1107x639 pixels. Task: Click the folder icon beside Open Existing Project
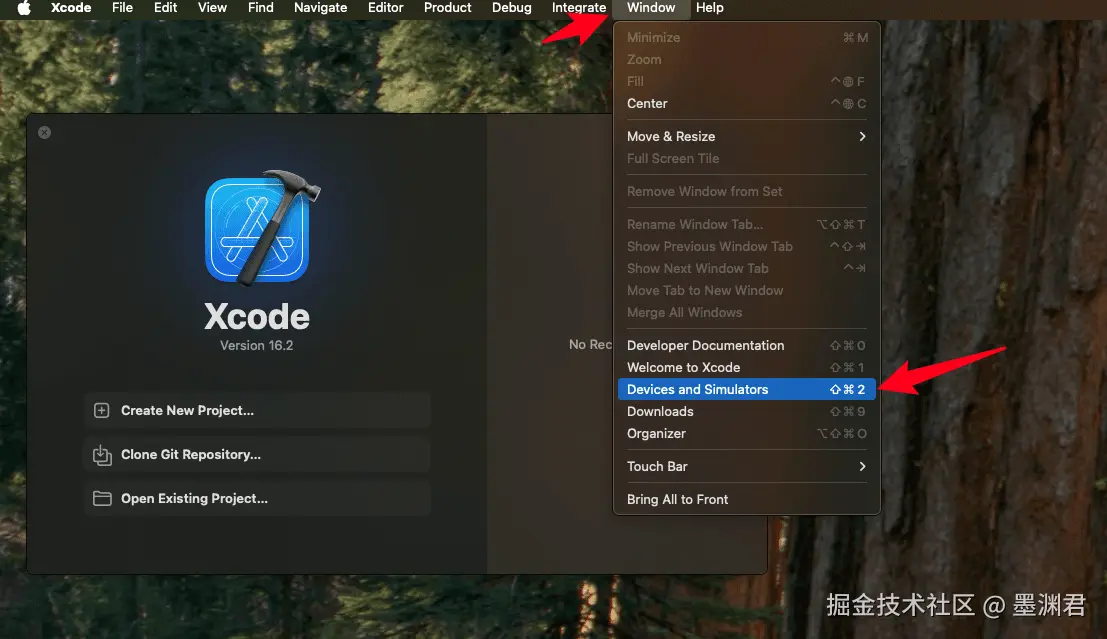click(x=102, y=498)
